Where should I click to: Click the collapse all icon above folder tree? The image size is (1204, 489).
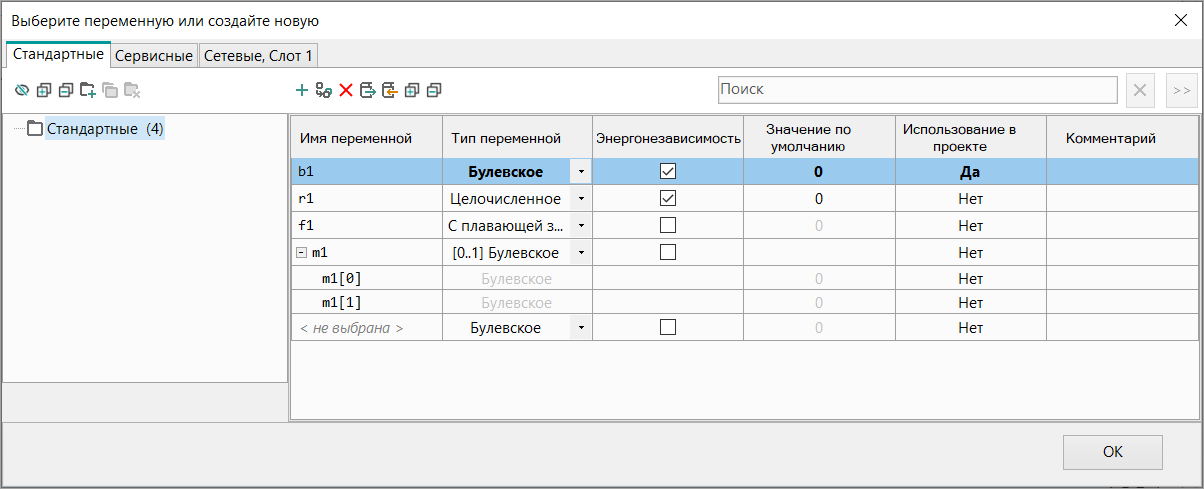point(66,91)
